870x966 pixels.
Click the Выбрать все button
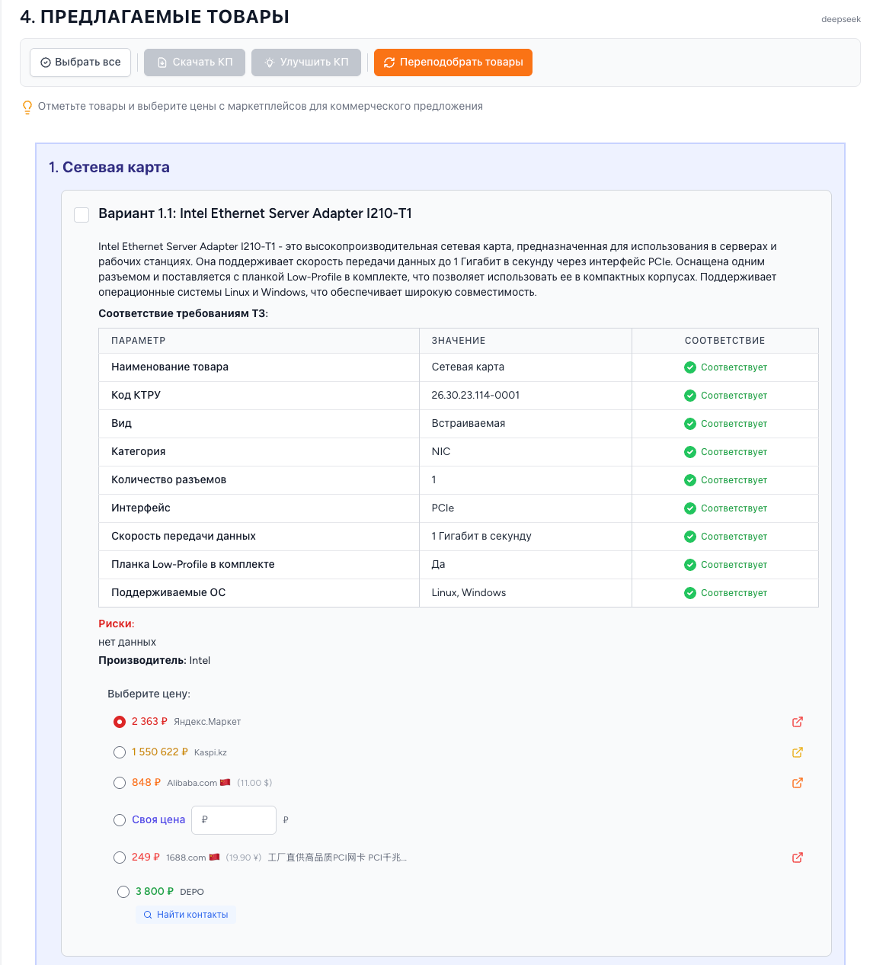(80, 62)
